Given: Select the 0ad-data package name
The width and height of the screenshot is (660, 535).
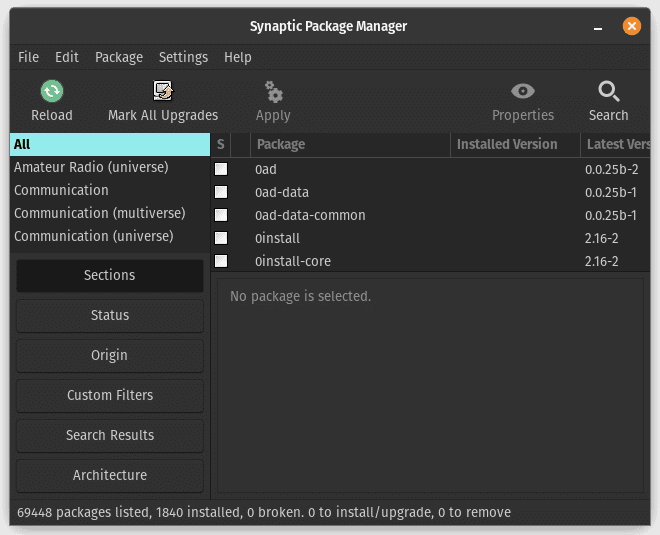Looking at the screenshot, I should pos(282,192).
